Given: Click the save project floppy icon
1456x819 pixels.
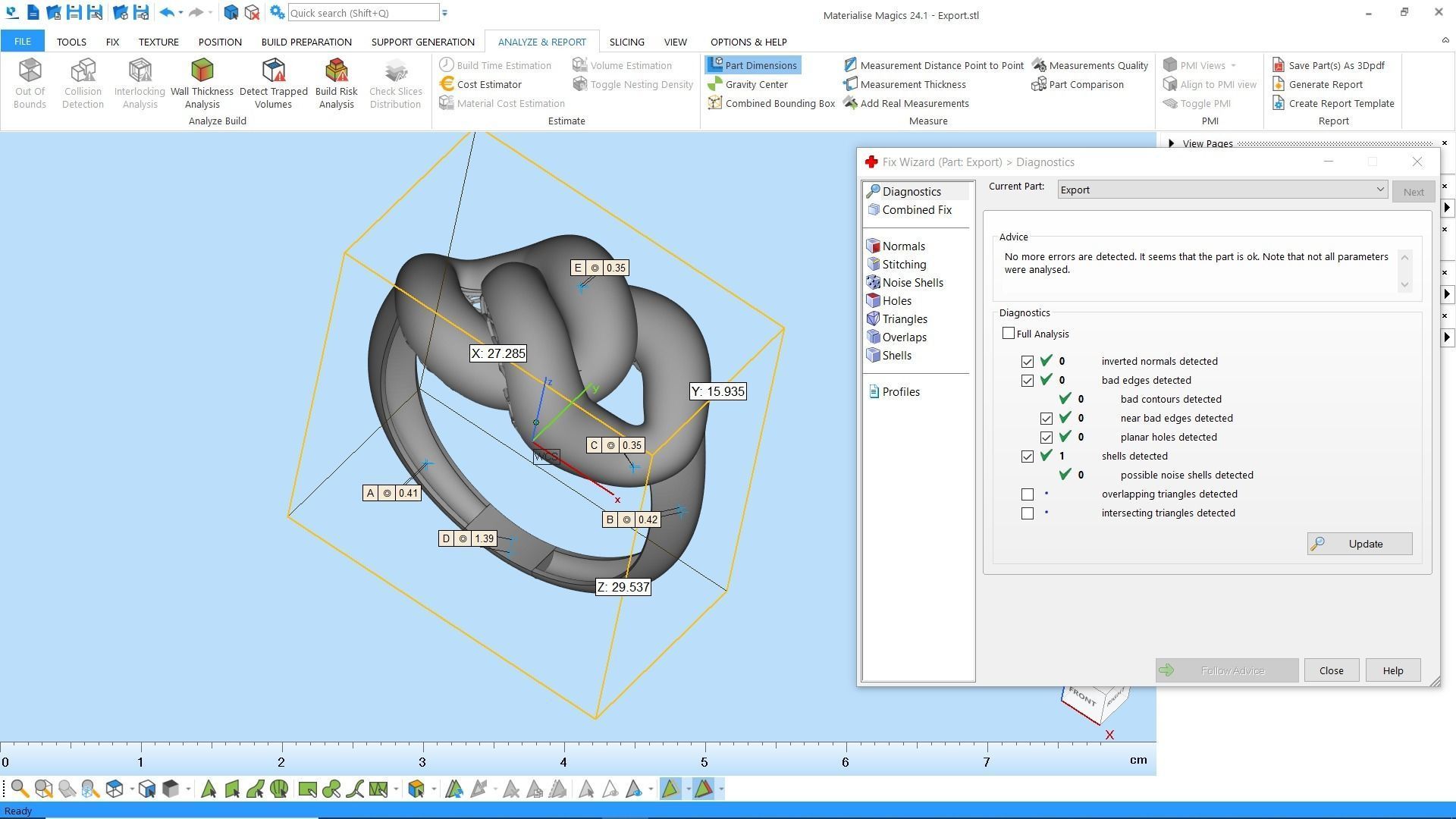Looking at the screenshot, I should [x=74, y=12].
